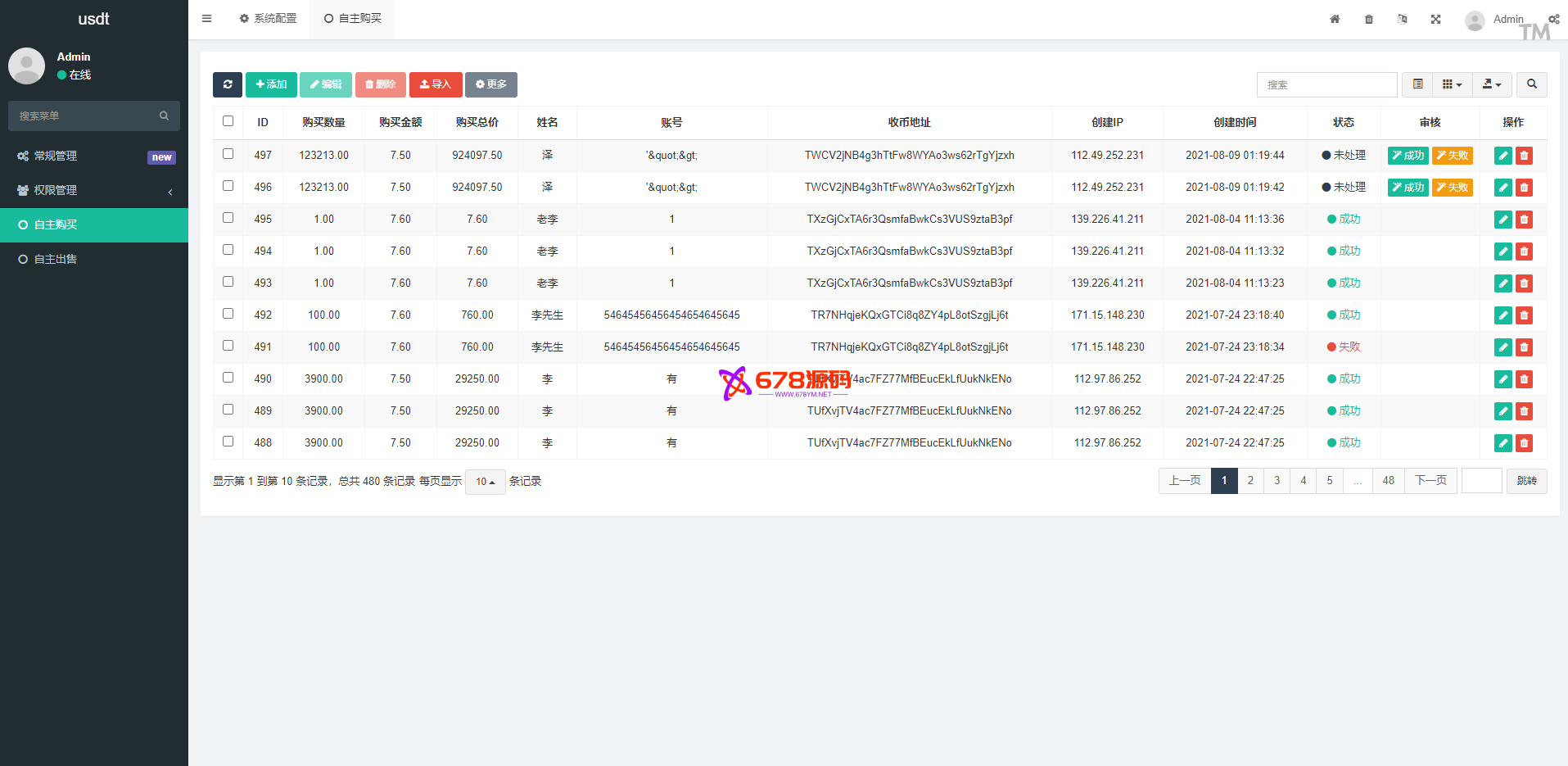Expand 权限管理 sidebar menu
The image size is (1568, 766).
94,190
